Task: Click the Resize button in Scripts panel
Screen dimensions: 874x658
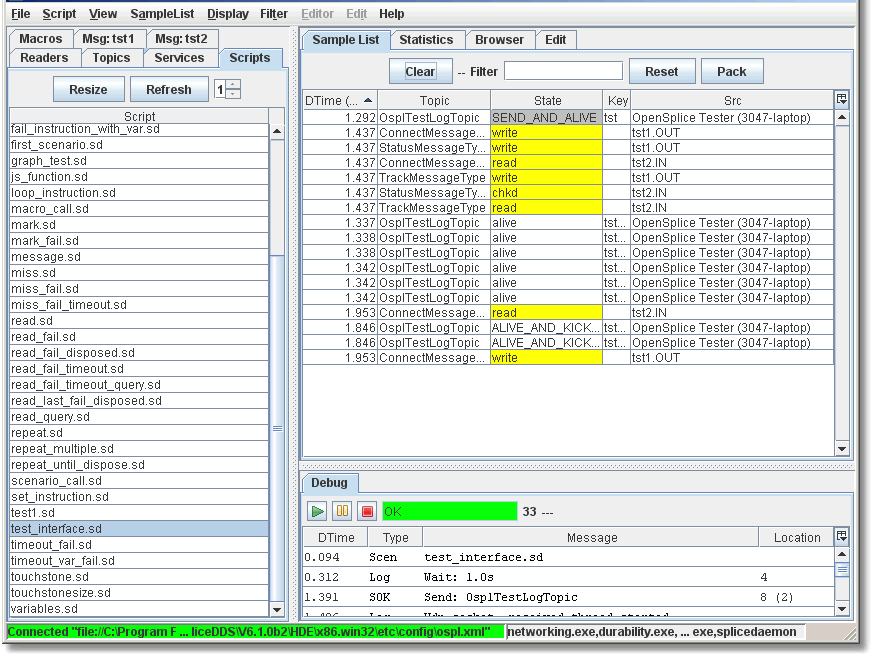Action: click(x=88, y=89)
